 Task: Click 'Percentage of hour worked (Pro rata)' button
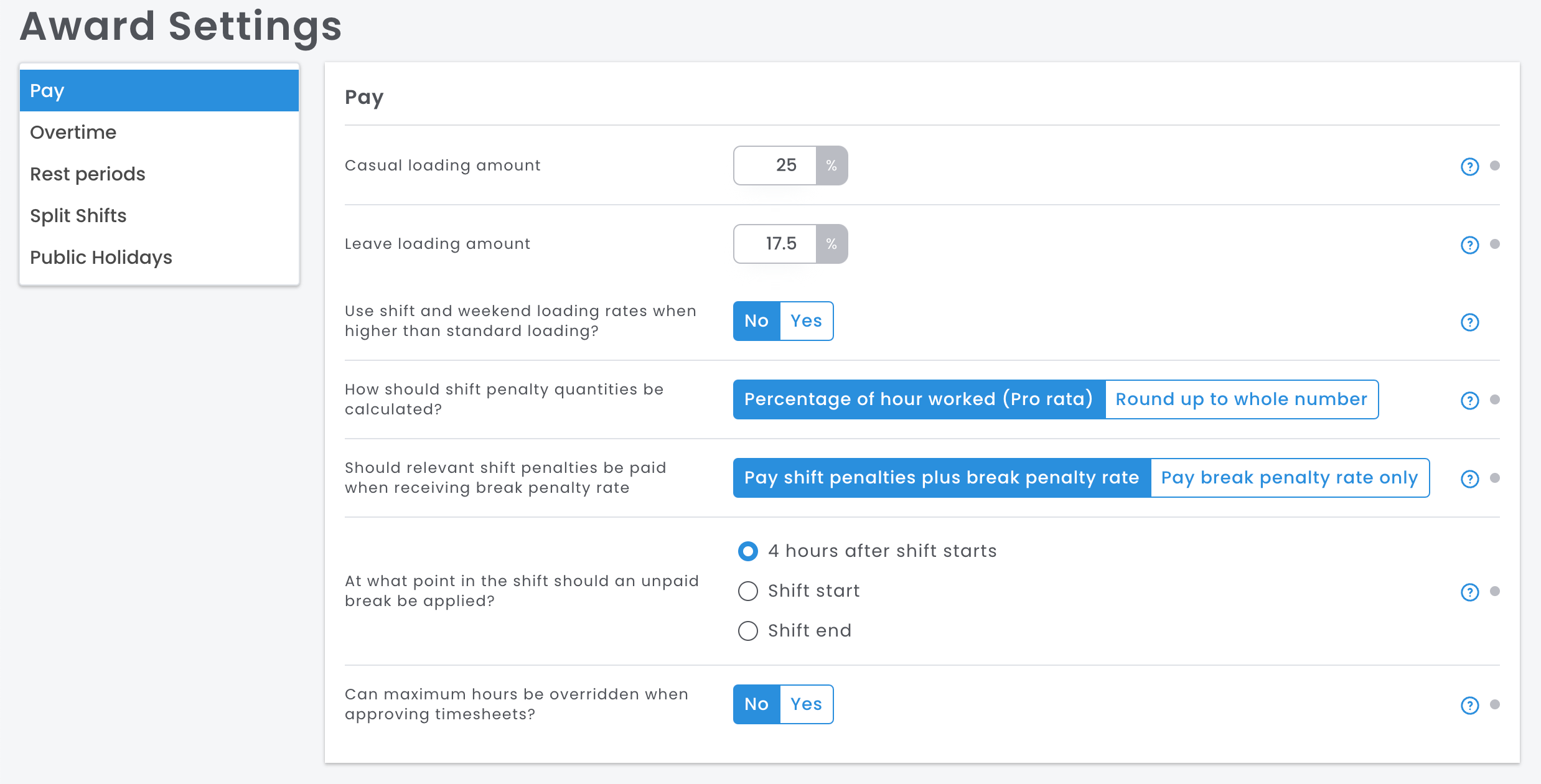coord(919,399)
